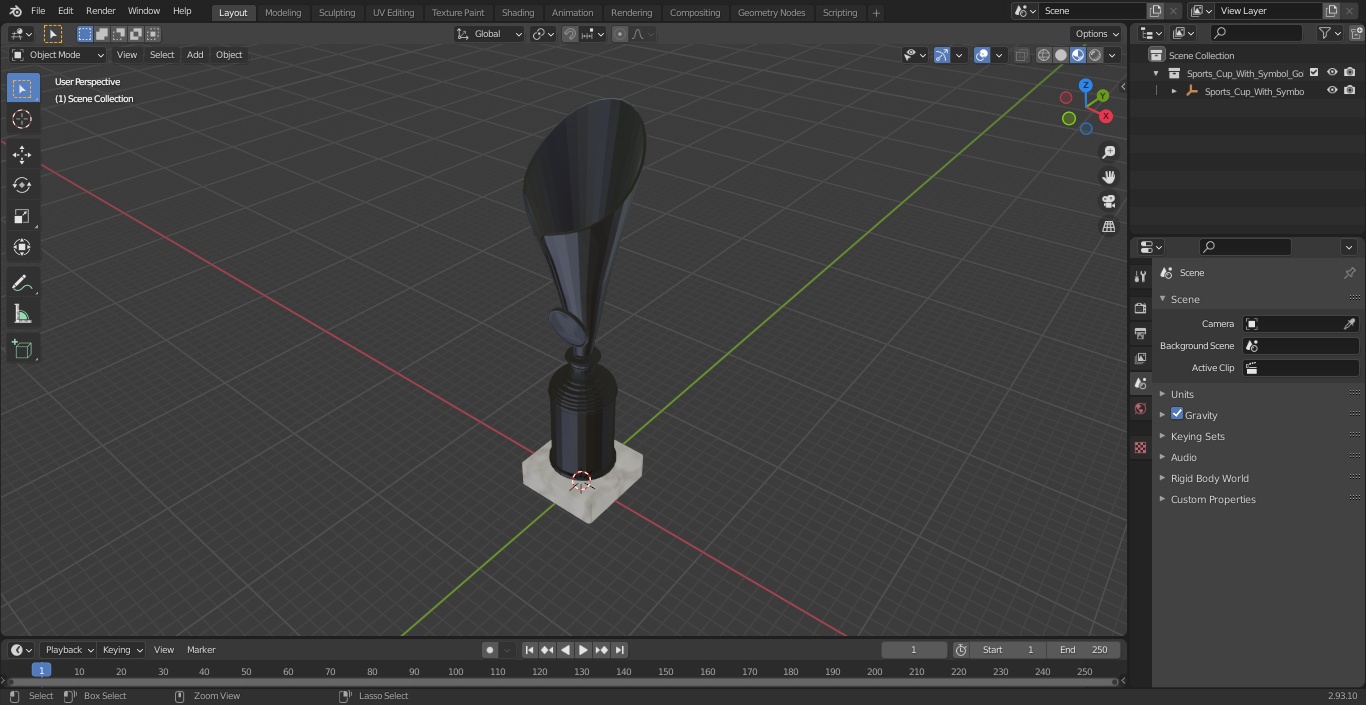Select the Measure tool
Image resolution: width=1366 pixels, height=705 pixels.
[x=22, y=315]
